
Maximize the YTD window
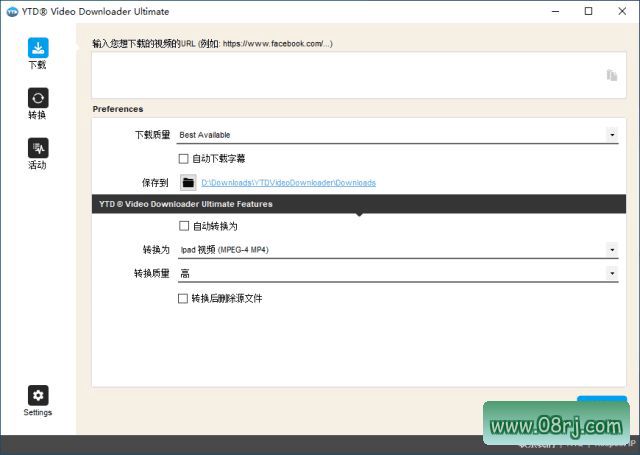point(589,11)
